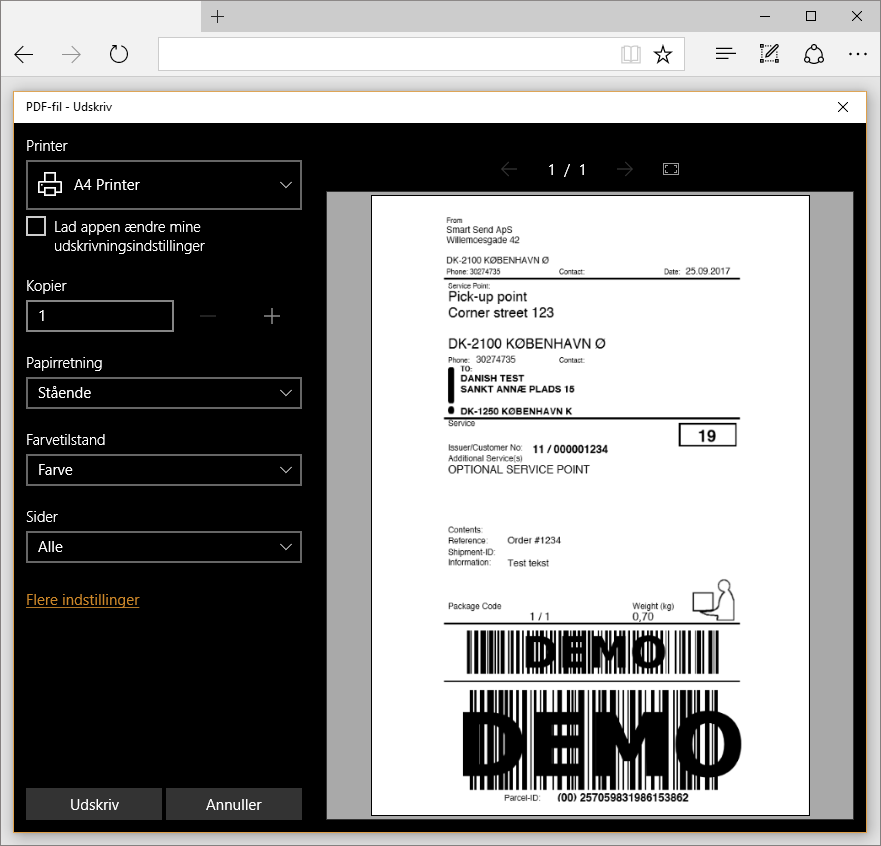
Task: Click into the Kopier number field
Action: (x=100, y=316)
